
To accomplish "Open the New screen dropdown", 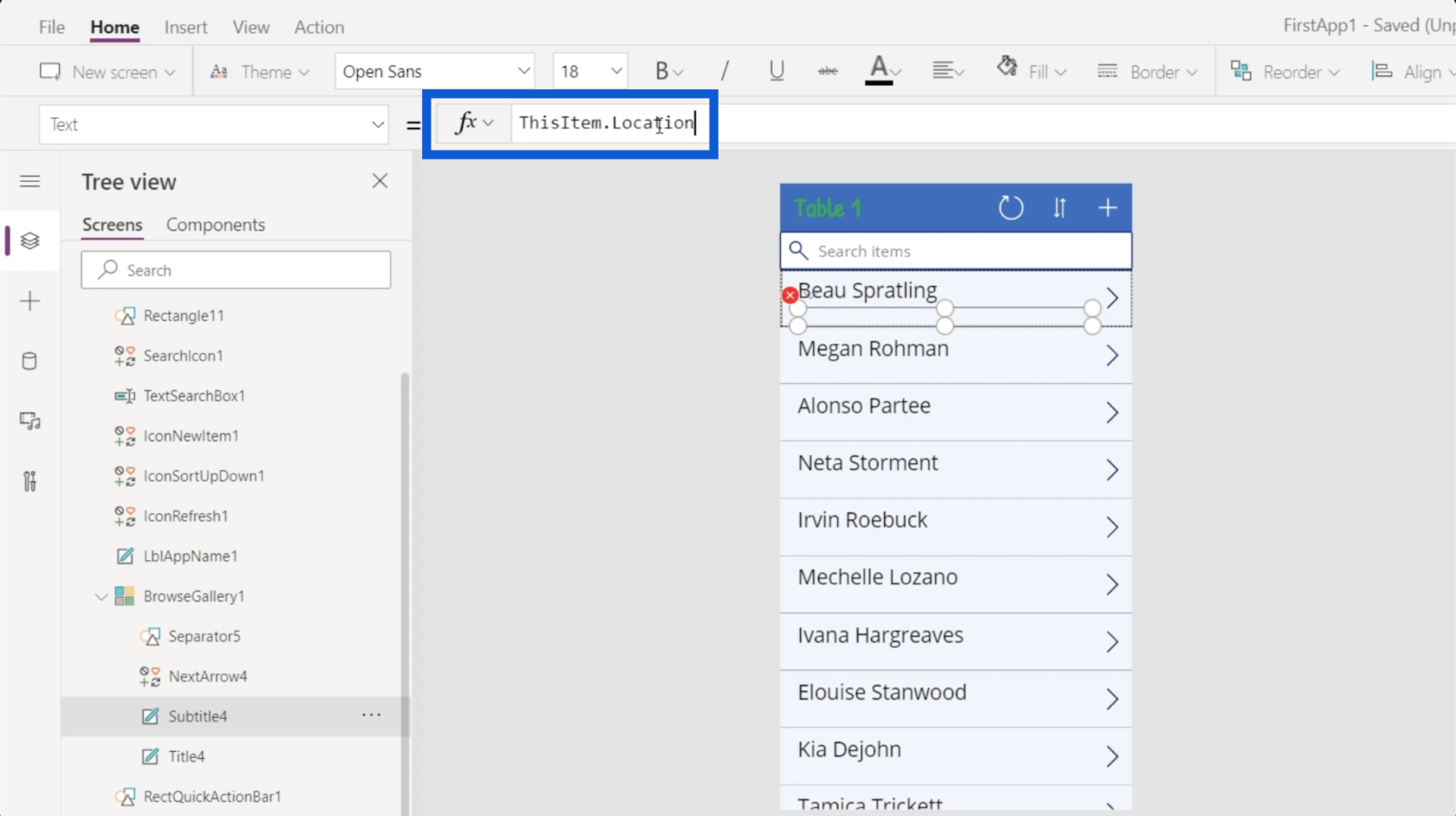I will coord(107,72).
